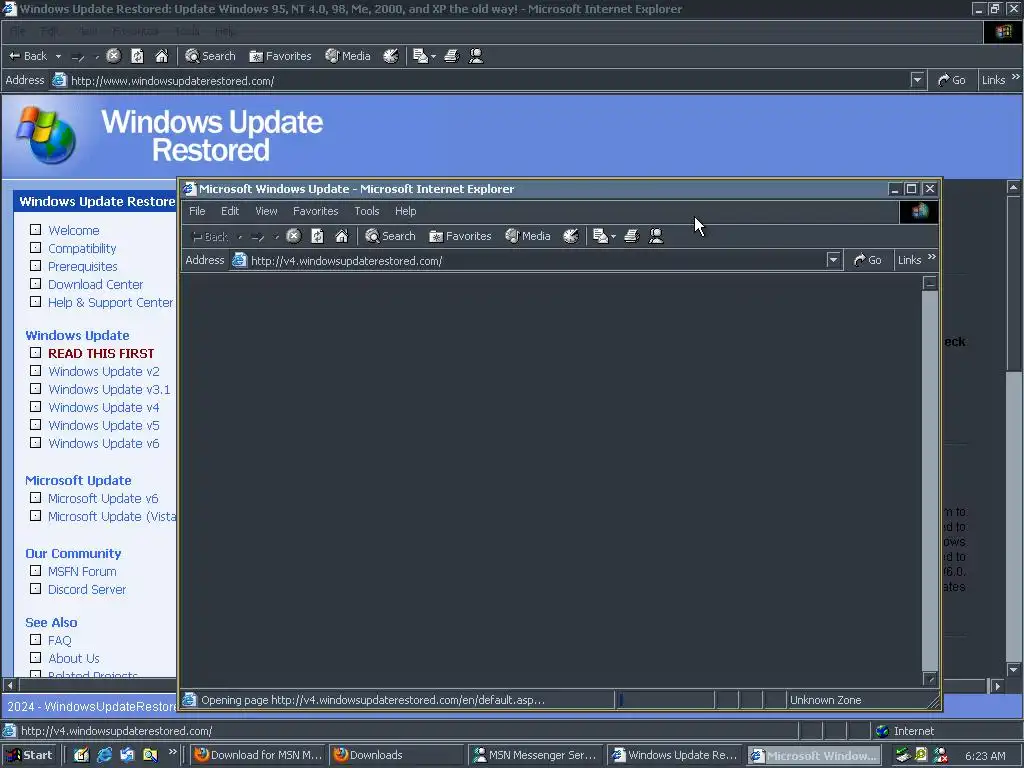Open Microsoft Update v6 sidebar link
This screenshot has width=1024, height=768.
tap(103, 498)
